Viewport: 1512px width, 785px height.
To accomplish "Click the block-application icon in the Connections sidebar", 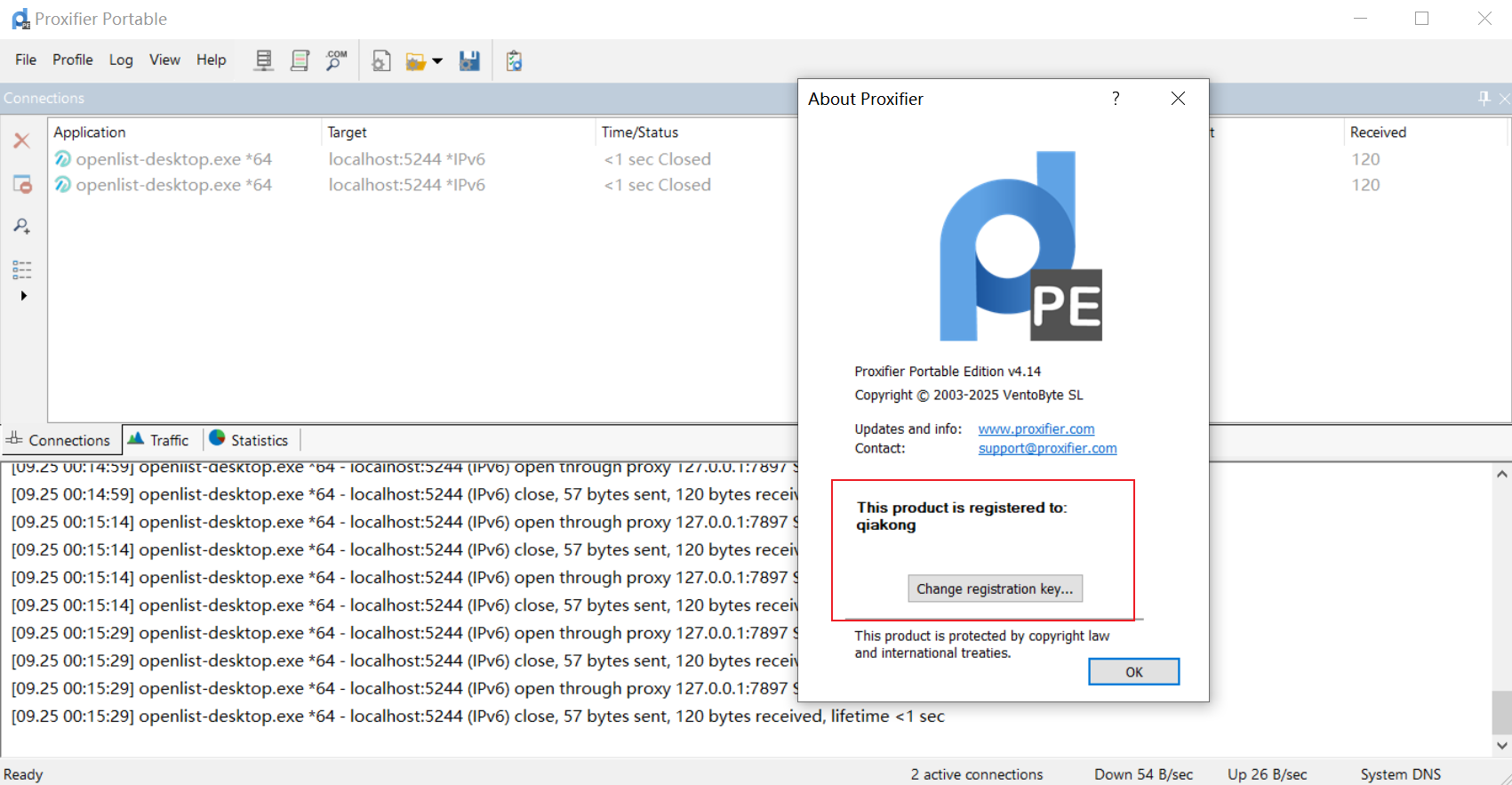I will tap(22, 184).
